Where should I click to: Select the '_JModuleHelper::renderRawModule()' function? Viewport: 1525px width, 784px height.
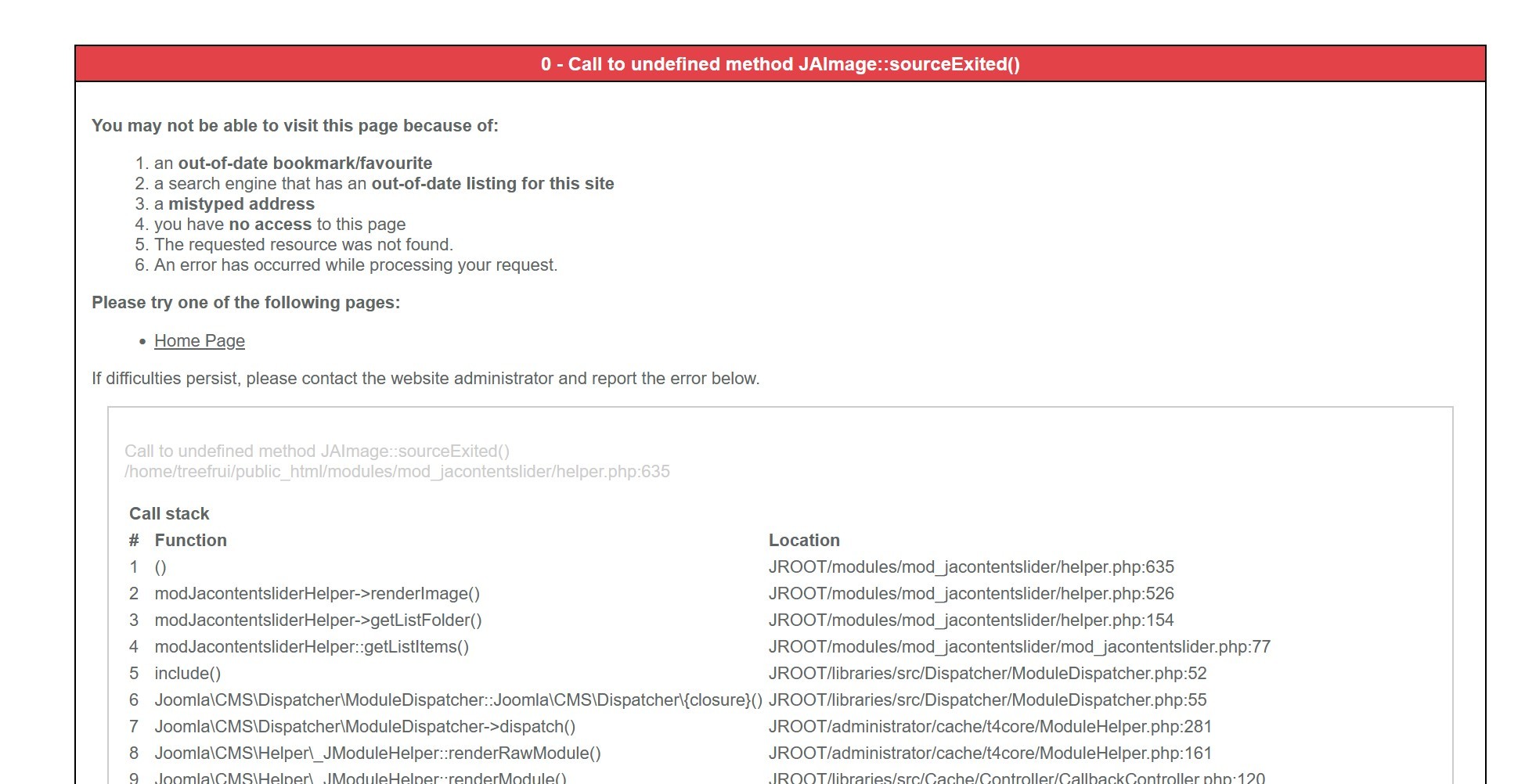tap(377, 753)
